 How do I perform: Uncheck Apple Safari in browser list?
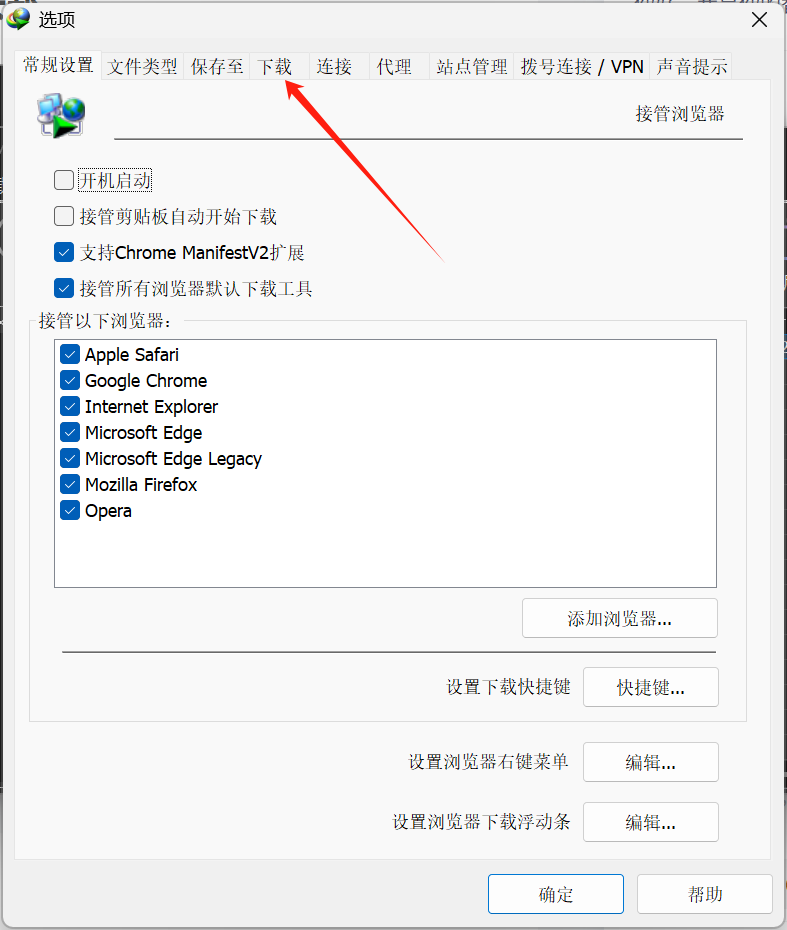click(70, 354)
